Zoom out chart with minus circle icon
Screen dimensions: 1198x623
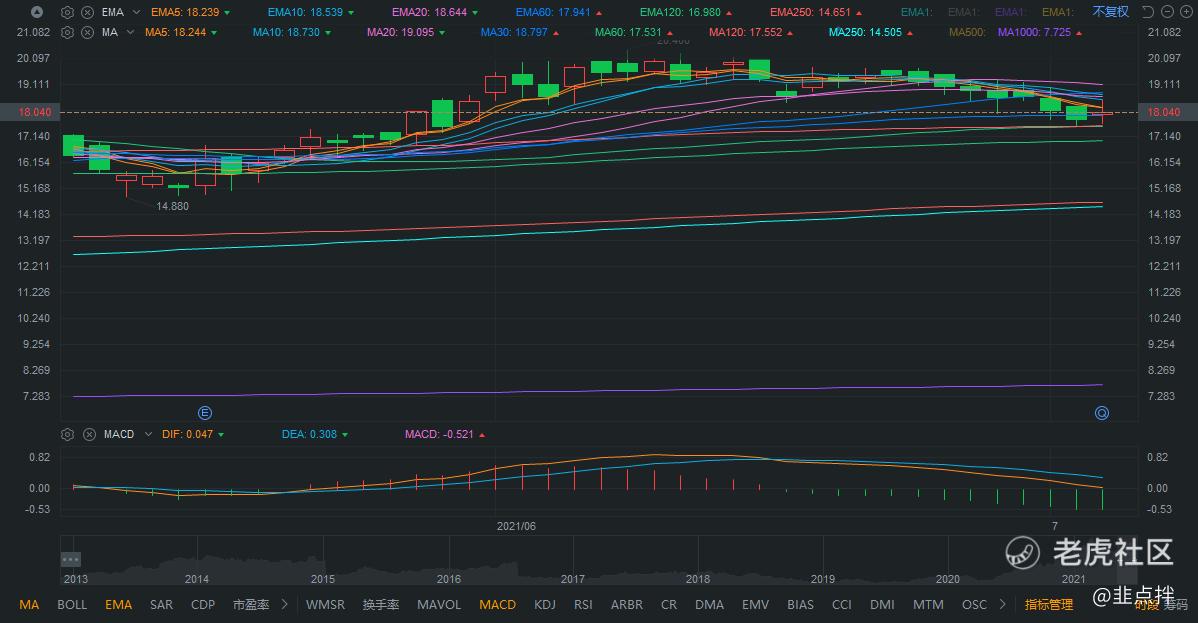(1167, 11)
